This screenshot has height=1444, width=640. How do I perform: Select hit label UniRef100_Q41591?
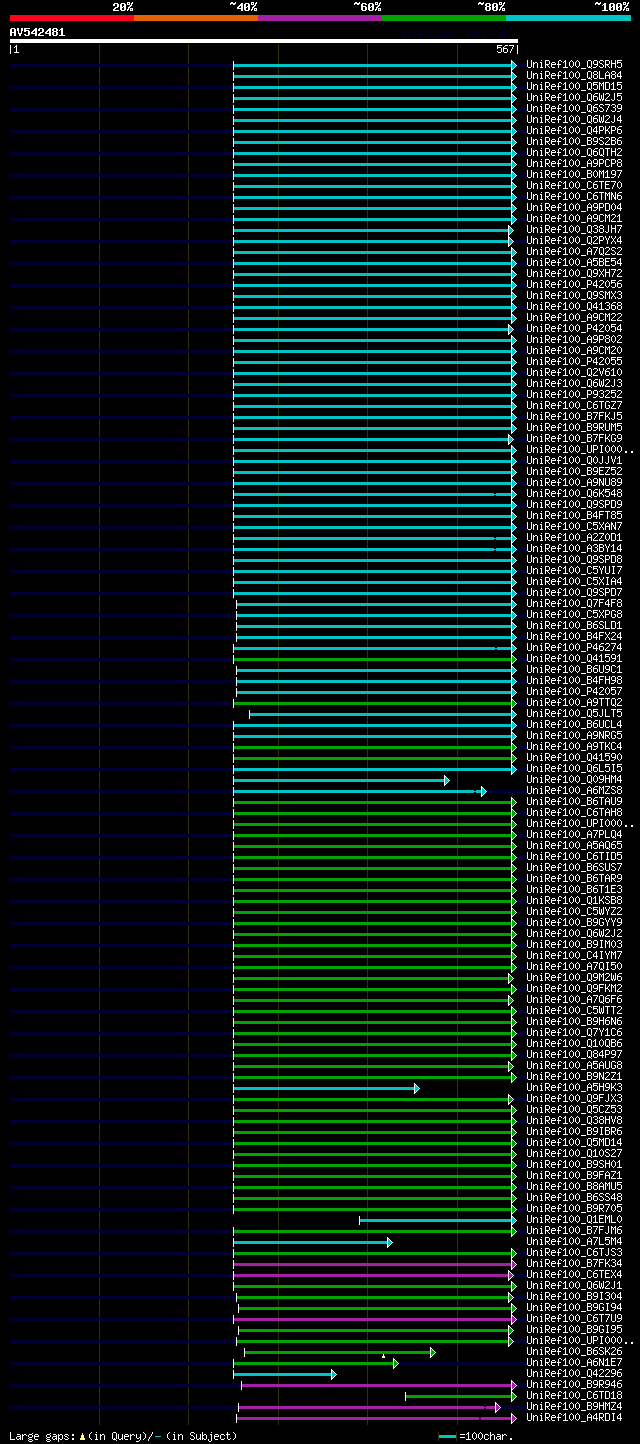[x=574, y=658]
